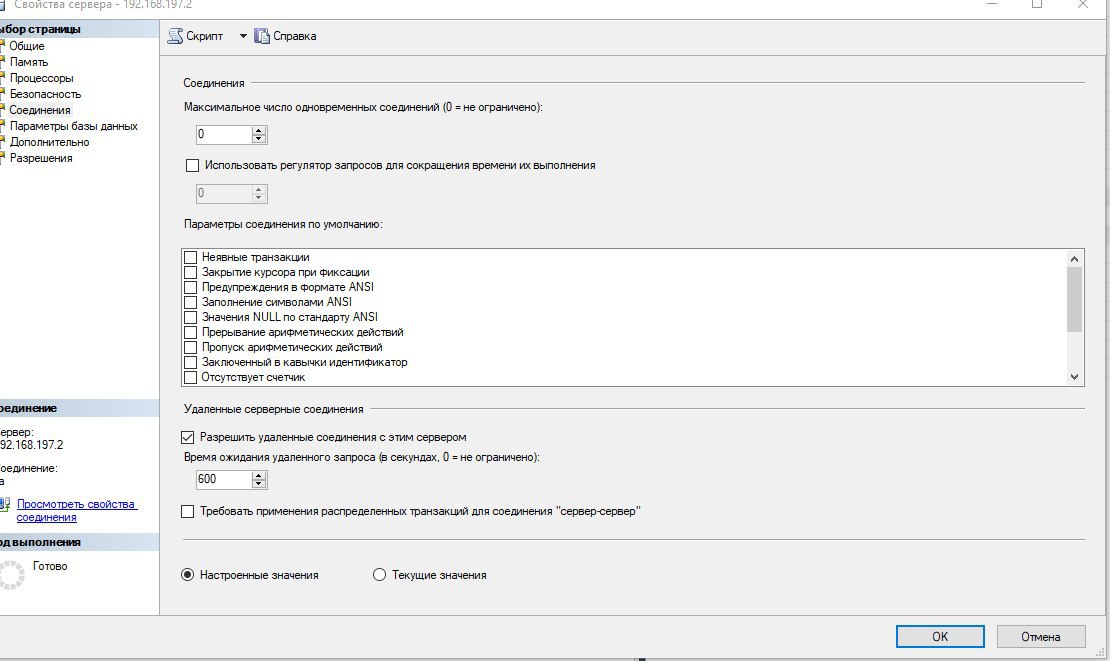Image resolution: width=1110 pixels, height=661 pixels.
Task: Open the Память page
Action: coord(28,62)
